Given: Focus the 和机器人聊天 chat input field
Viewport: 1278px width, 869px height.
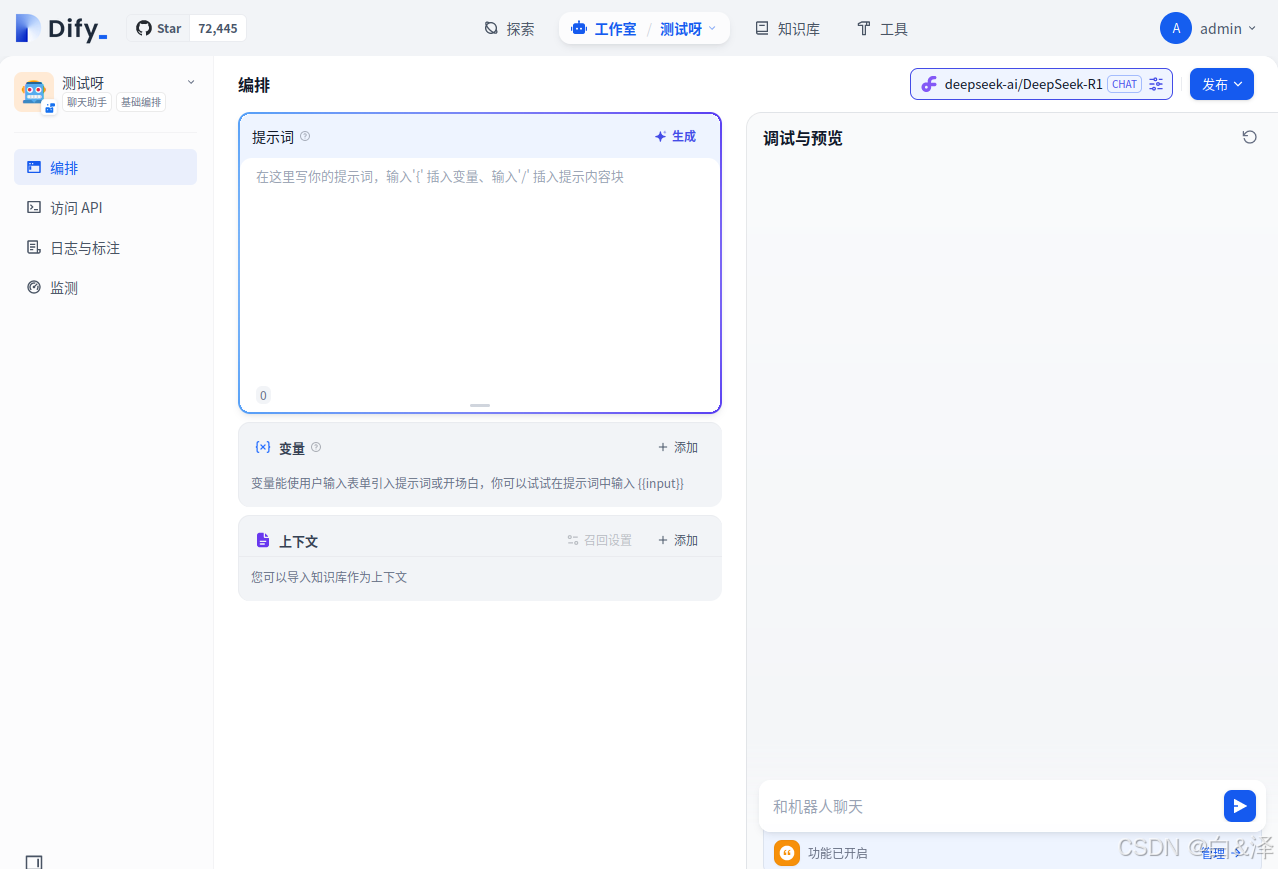Looking at the screenshot, I should click(x=990, y=806).
